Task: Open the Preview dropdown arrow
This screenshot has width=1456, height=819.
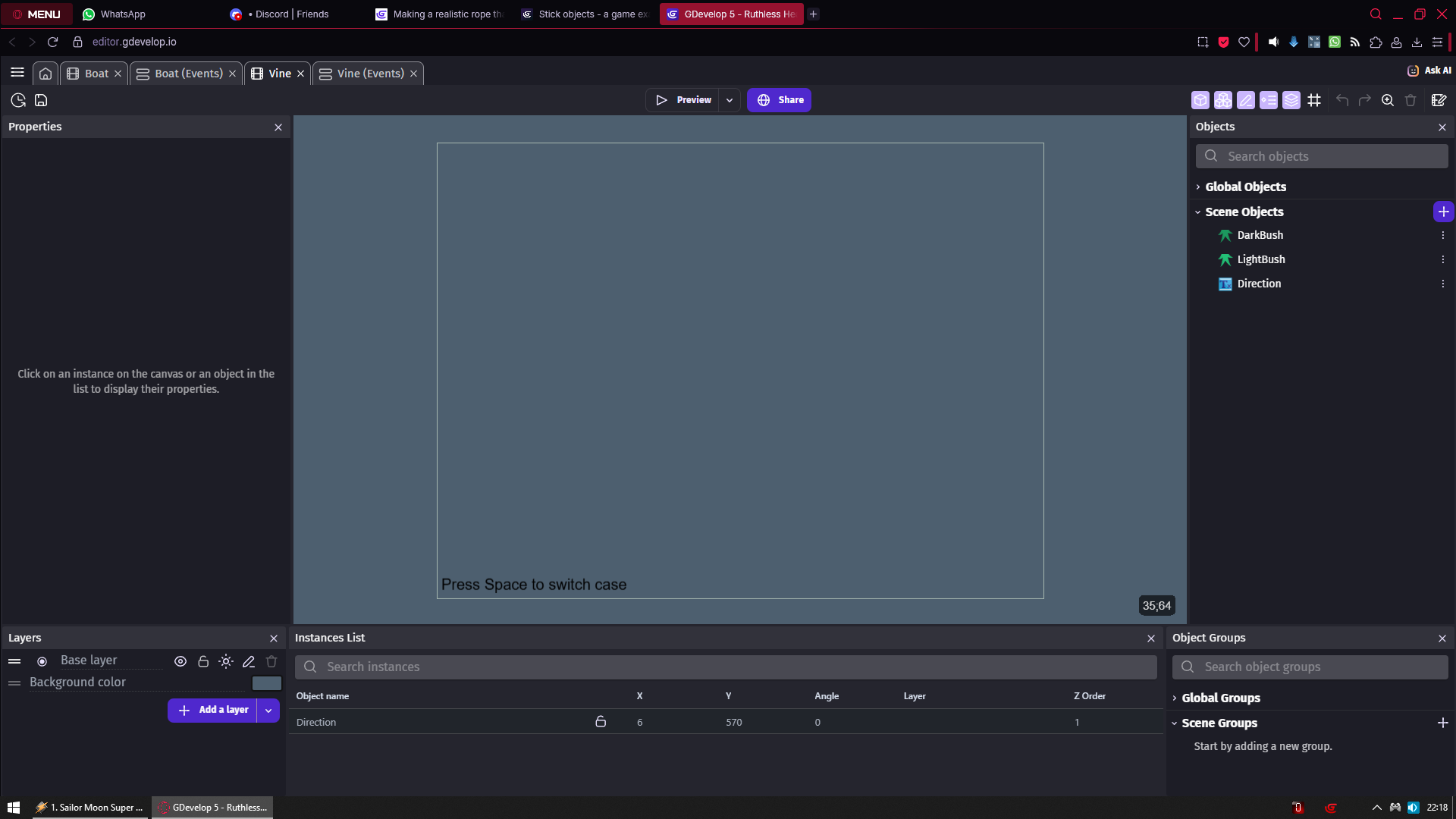Action: tap(729, 100)
